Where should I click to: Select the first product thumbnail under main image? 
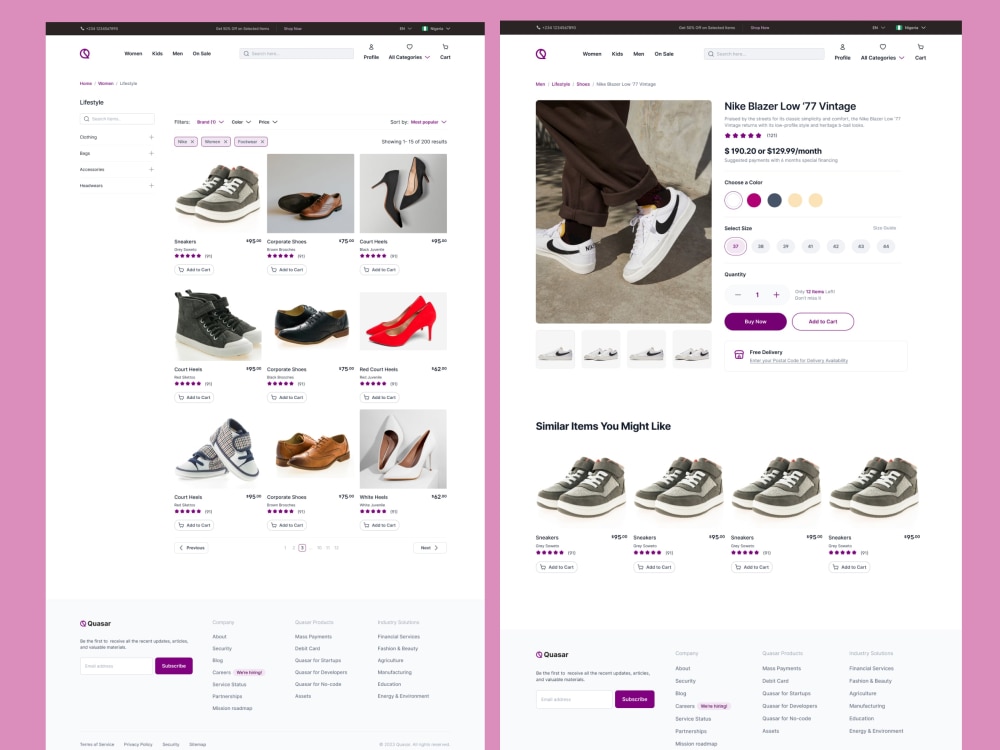tap(555, 349)
